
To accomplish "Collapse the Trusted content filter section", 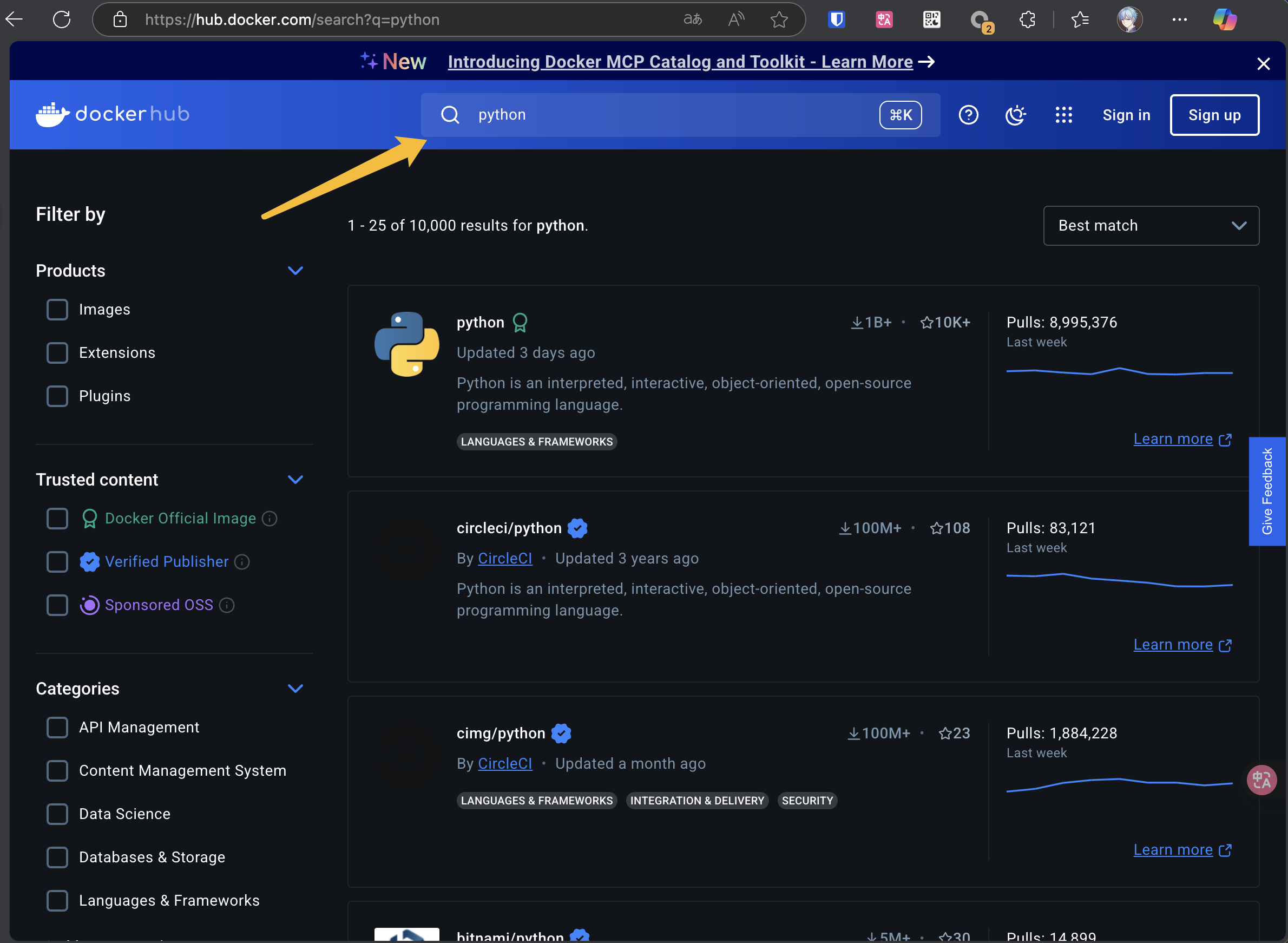I will click(x=295, y=480).
